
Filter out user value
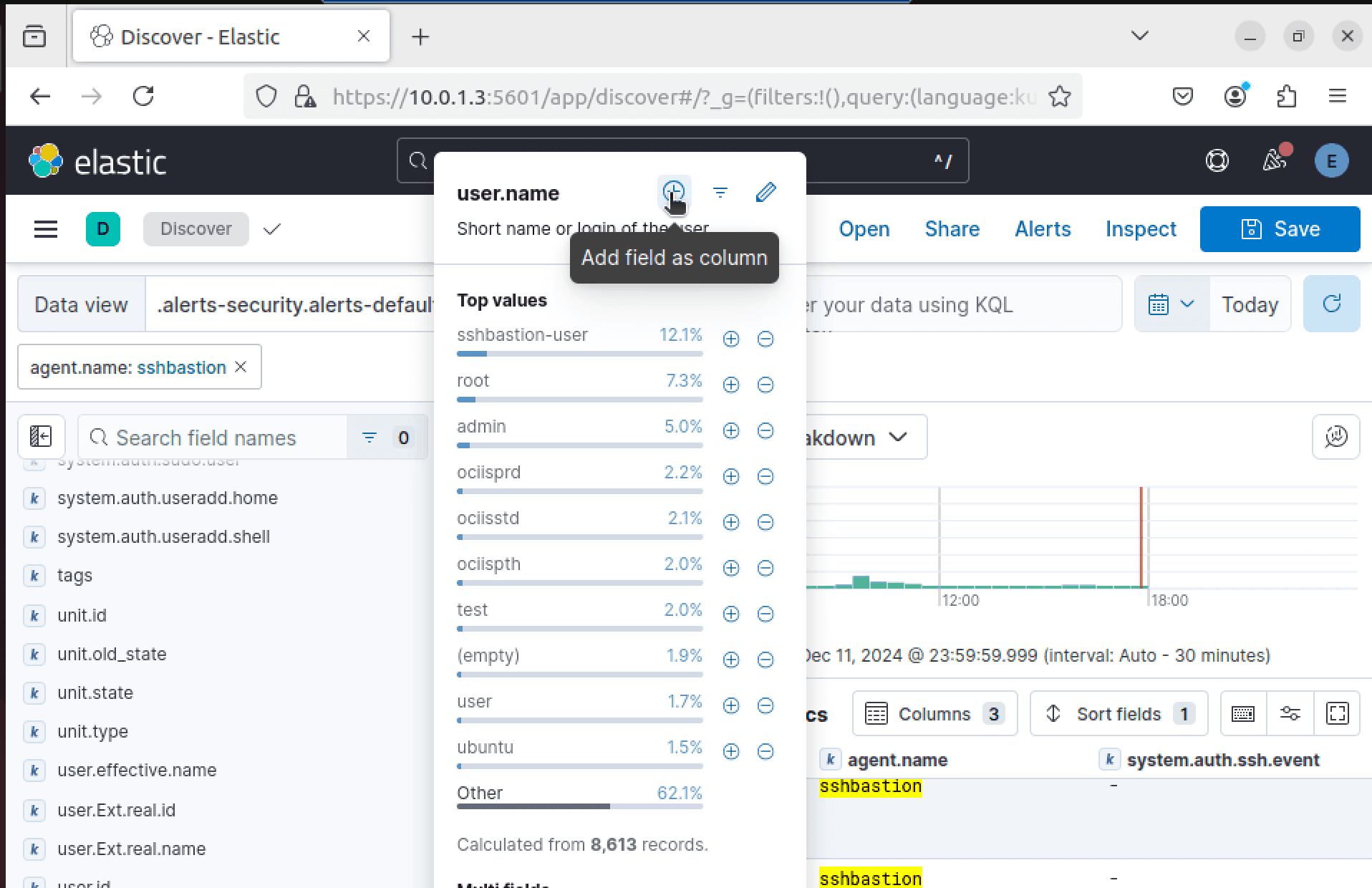click(765, 705)
